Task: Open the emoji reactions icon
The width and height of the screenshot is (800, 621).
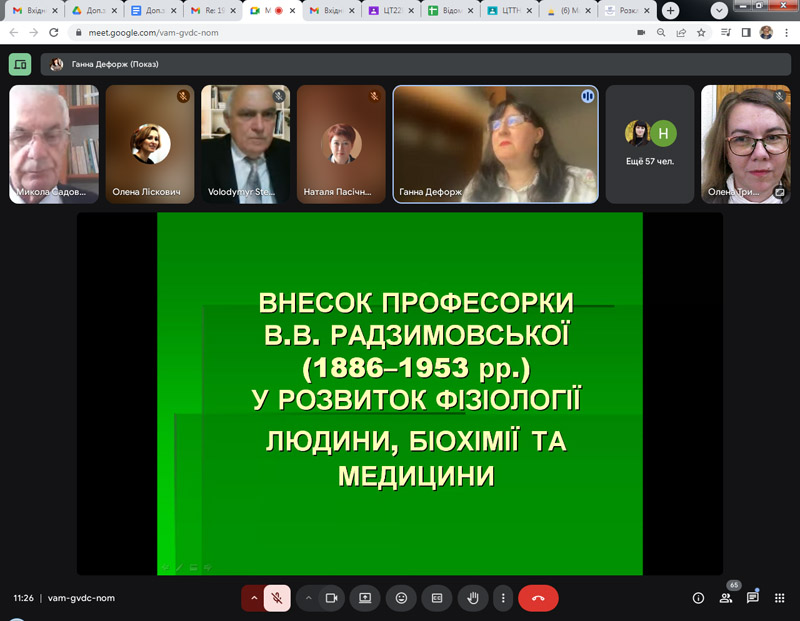Action: pos(401,598)
